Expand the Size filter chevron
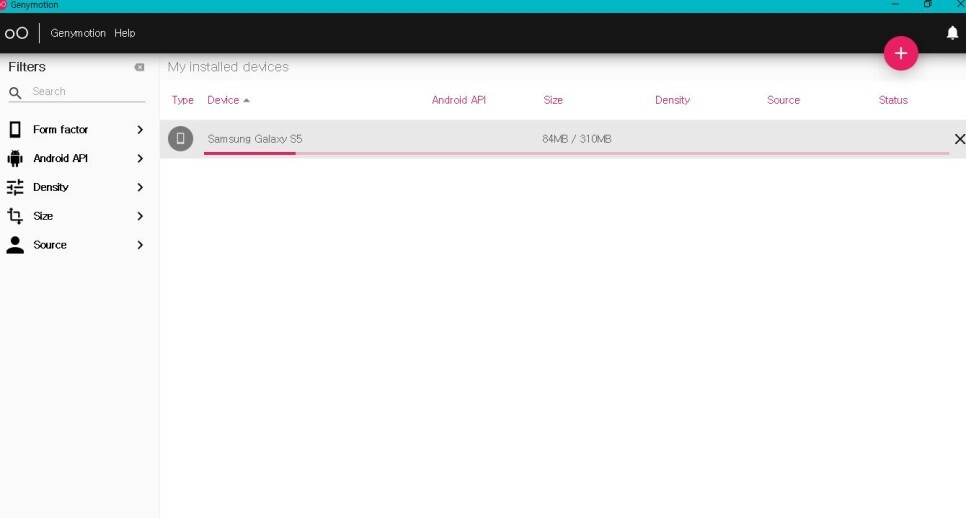Viewport: 966px width, 518px height. (140, 216)
